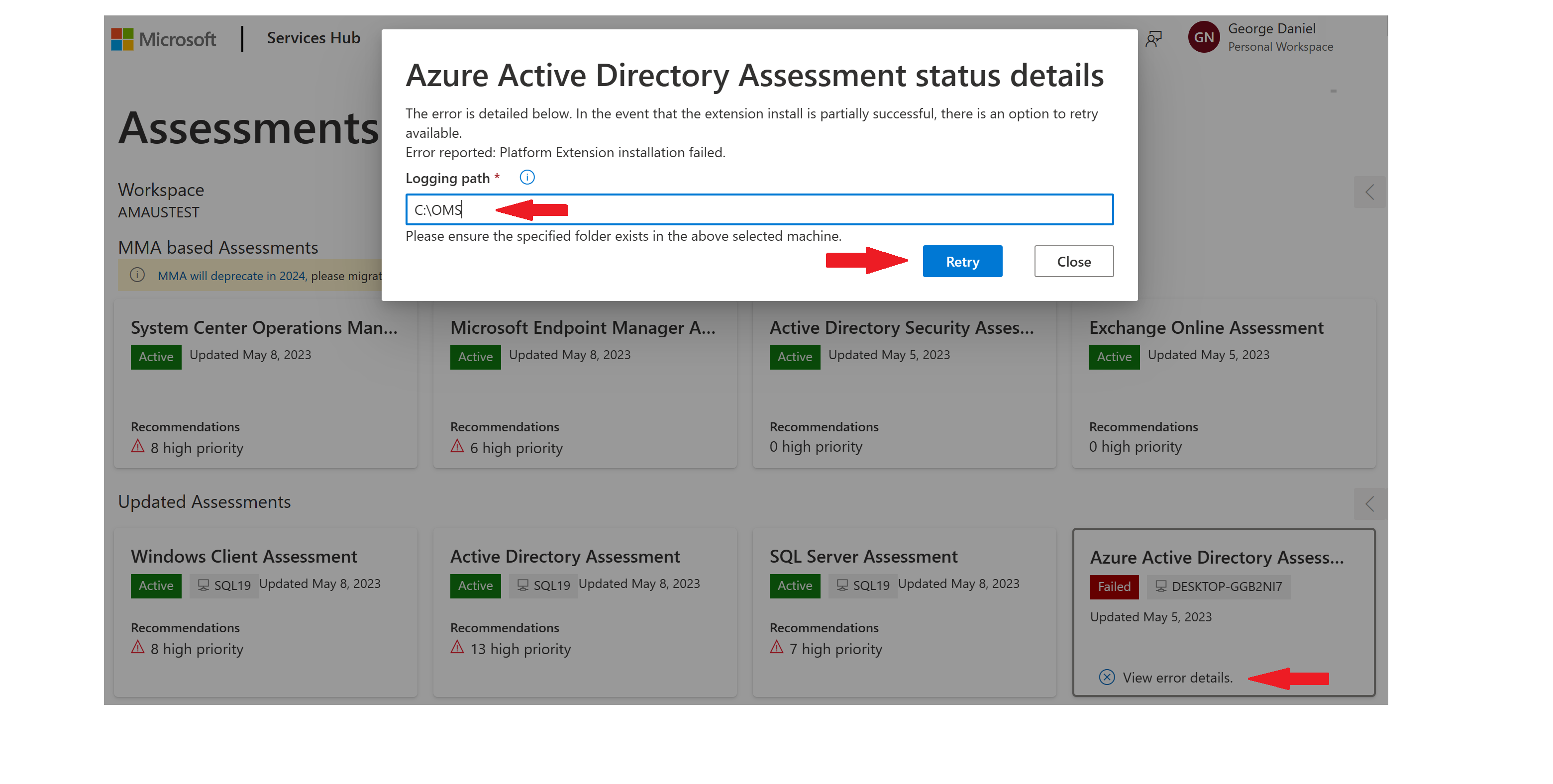
Task: Click the Retry button
Action: 962,262
